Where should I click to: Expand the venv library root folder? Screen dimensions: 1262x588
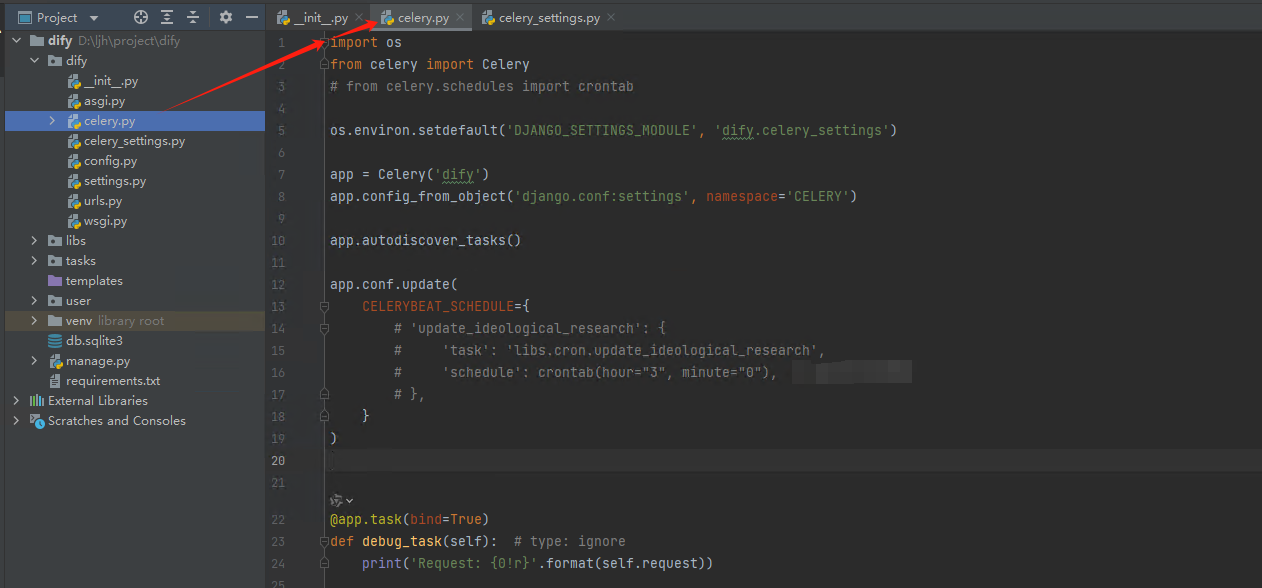tap(34, 321)
